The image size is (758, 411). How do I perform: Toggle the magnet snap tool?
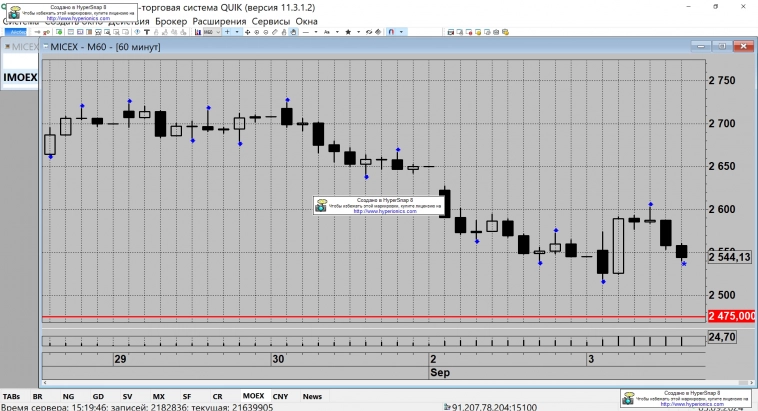pyautogui.click(x=392, y=32)
